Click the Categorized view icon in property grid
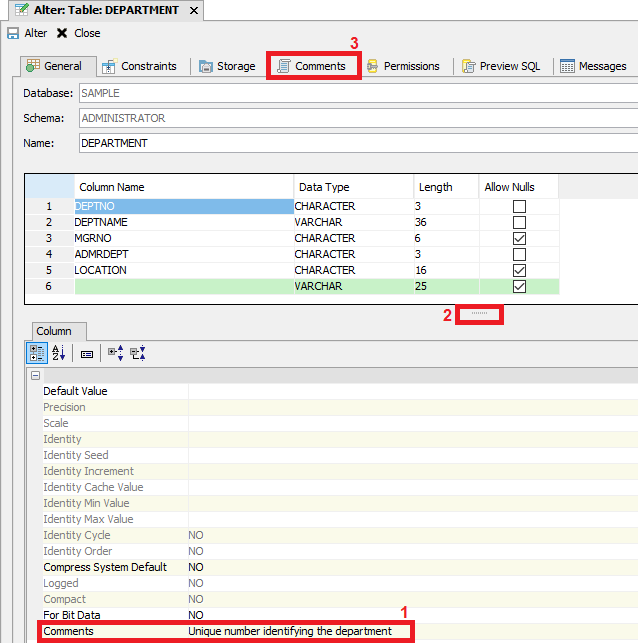 click(x=36, y=353)
